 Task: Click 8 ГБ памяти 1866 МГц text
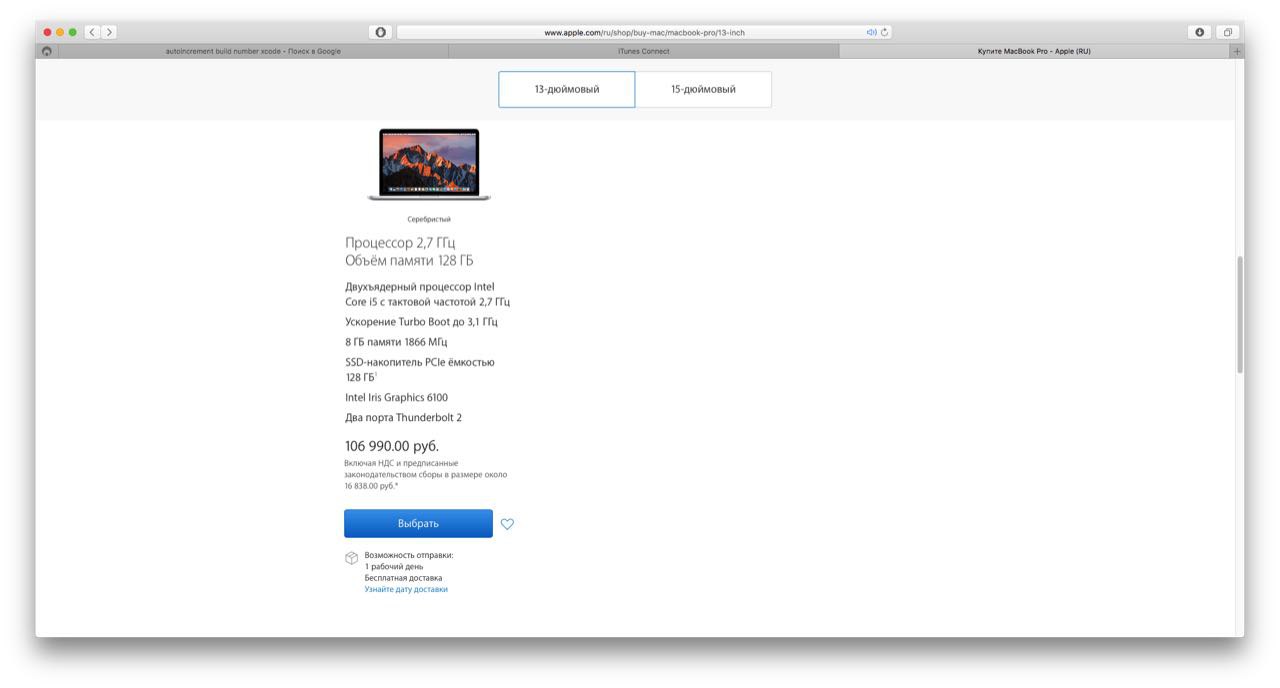point(396,342)
